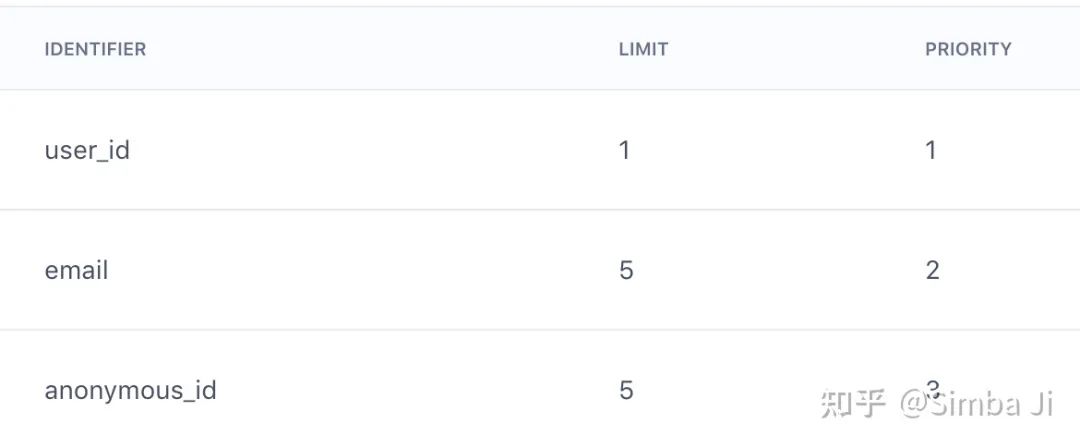Click the LIMIT column header
Image resolution: width=1080 pixels, height=447 pixels.
(643, 50)
